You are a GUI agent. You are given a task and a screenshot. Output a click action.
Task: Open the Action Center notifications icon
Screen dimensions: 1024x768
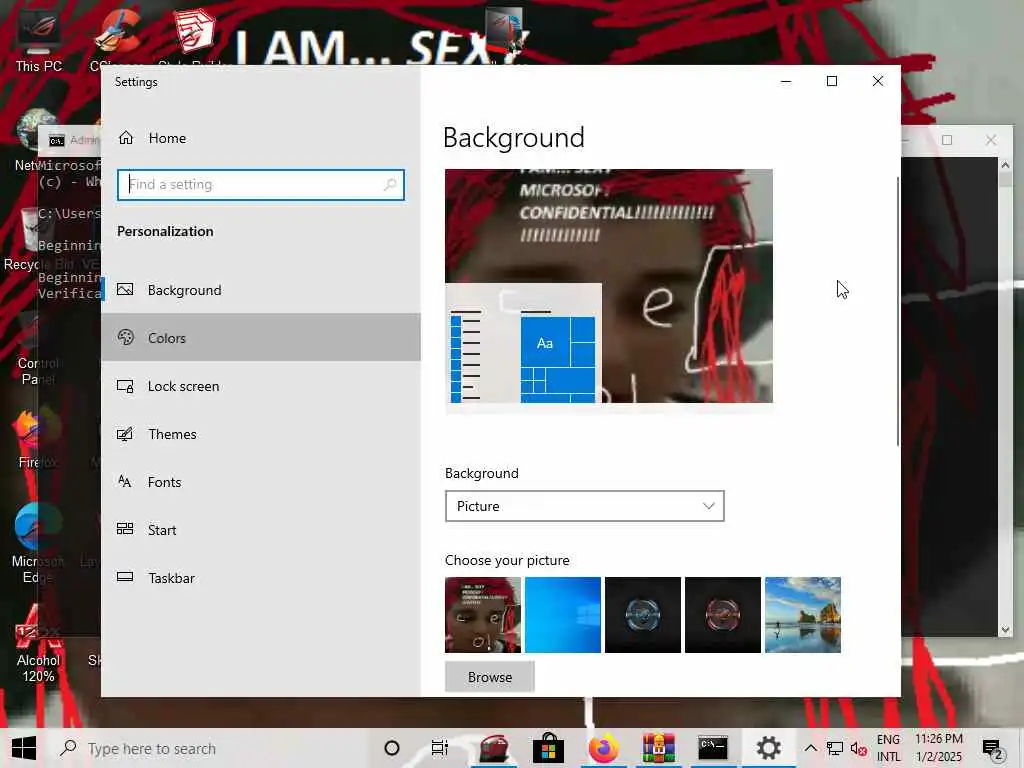pyautogui.click(x=993, y=748)
